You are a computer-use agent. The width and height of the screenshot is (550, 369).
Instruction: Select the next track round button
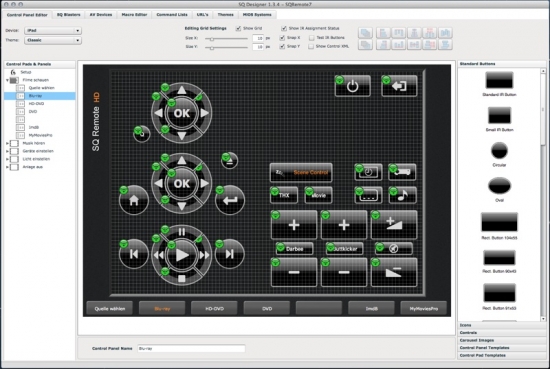coord(230,254)
